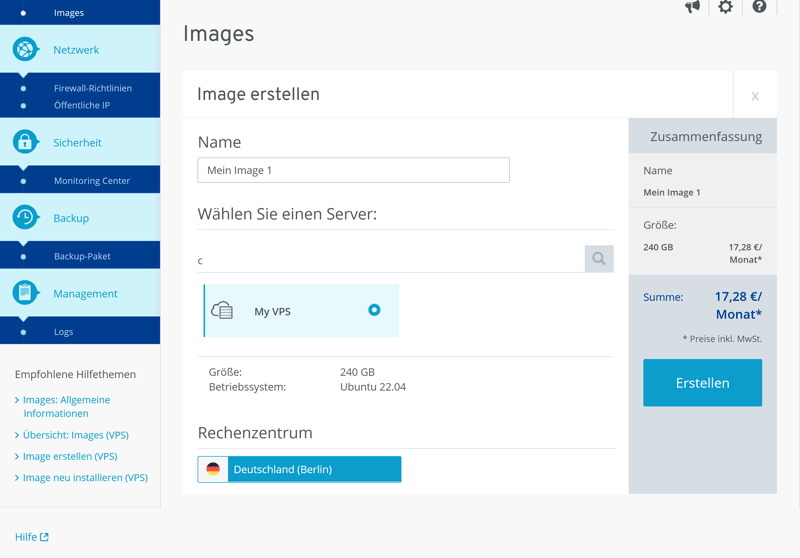Screen dimensions: 800x558
Task: Open Monitoring Center menu item
Action: pyautogui.click(x=92, y=181)
